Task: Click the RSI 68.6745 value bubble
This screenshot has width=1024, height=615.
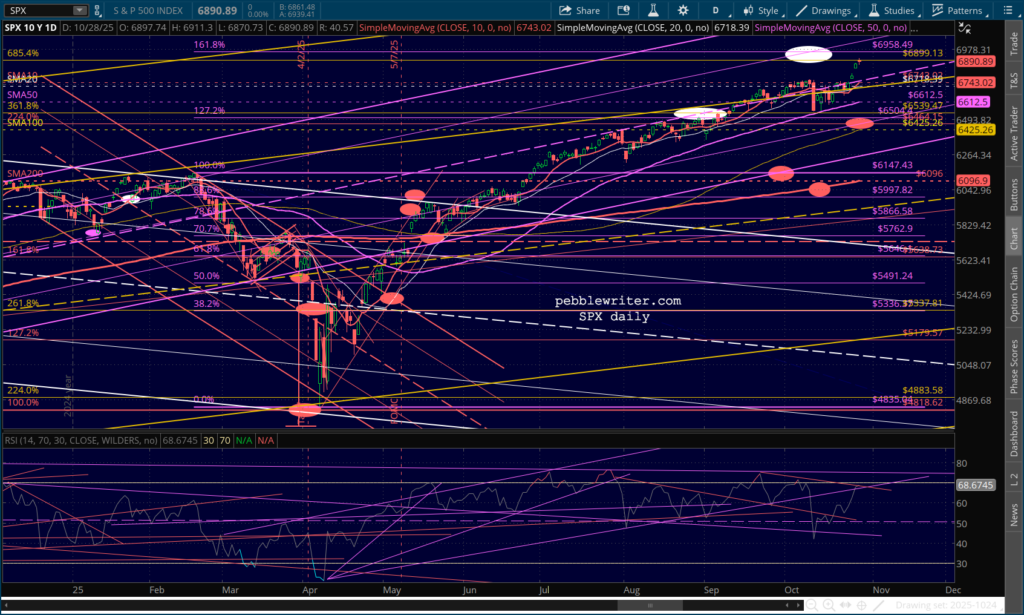Action: click(x=976, y=485)
